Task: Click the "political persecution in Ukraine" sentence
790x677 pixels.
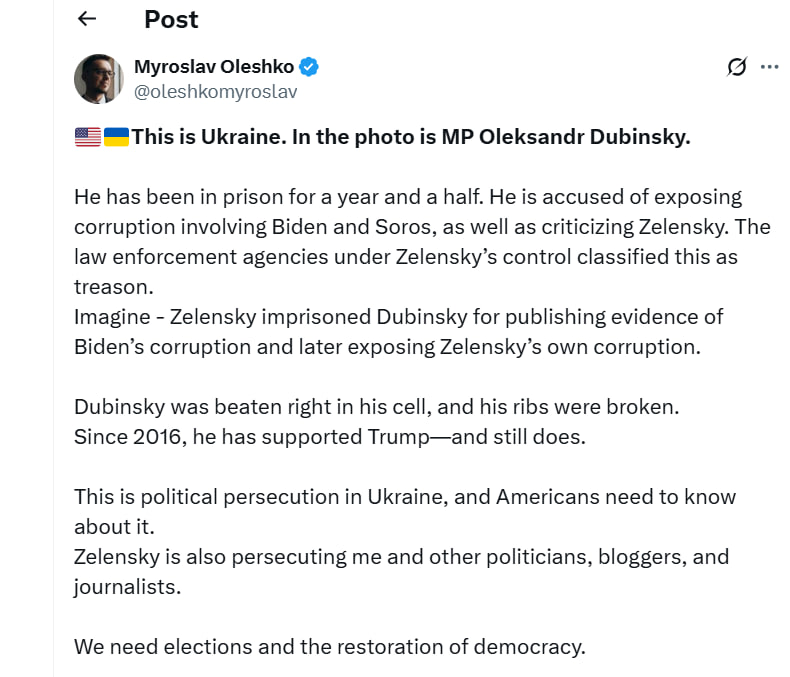Action: (x=405, y=512)
